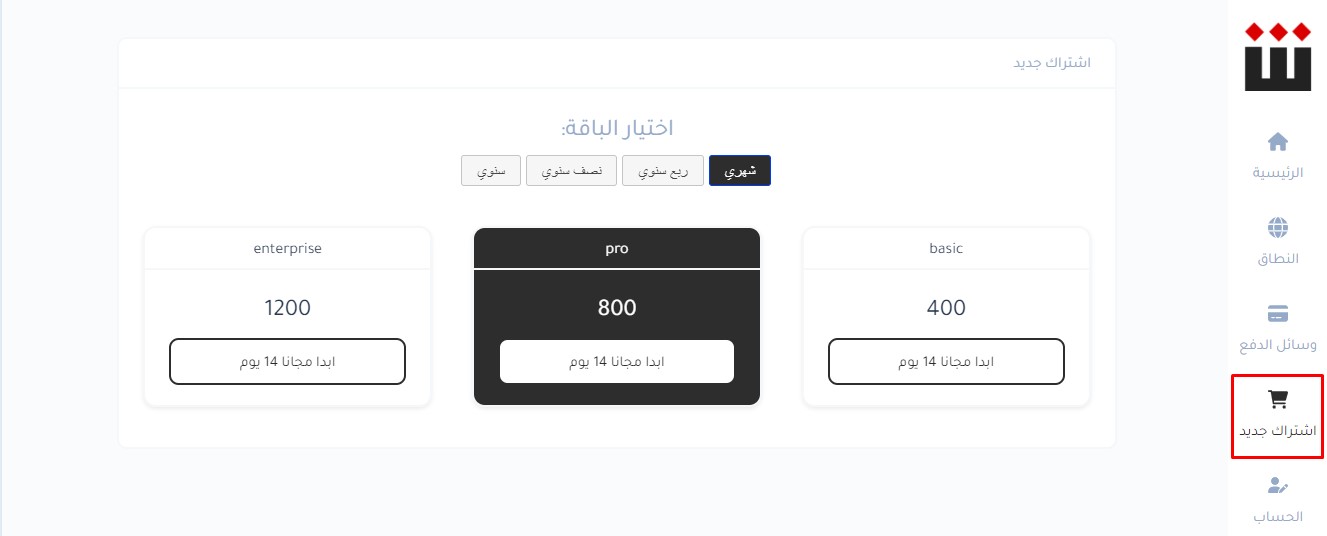Screen dimensions: 1327x536
Task: Switch to quarterly ربع سنوي billing
Action: coord(663,171)
